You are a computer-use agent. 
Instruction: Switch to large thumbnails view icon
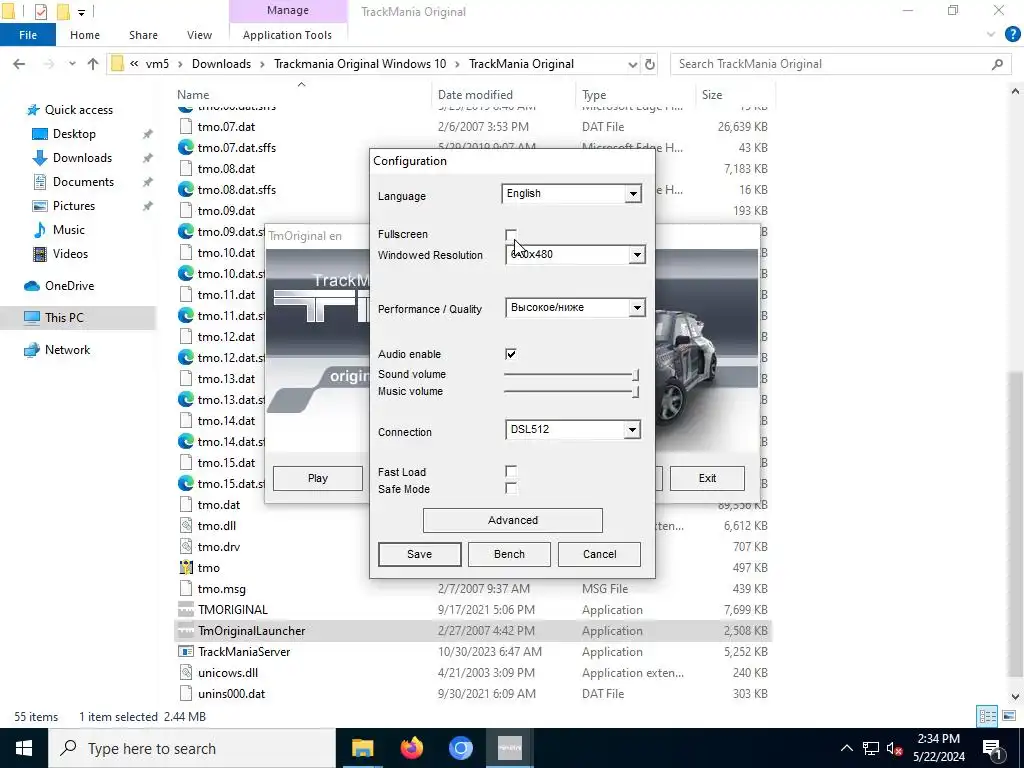1009,716
